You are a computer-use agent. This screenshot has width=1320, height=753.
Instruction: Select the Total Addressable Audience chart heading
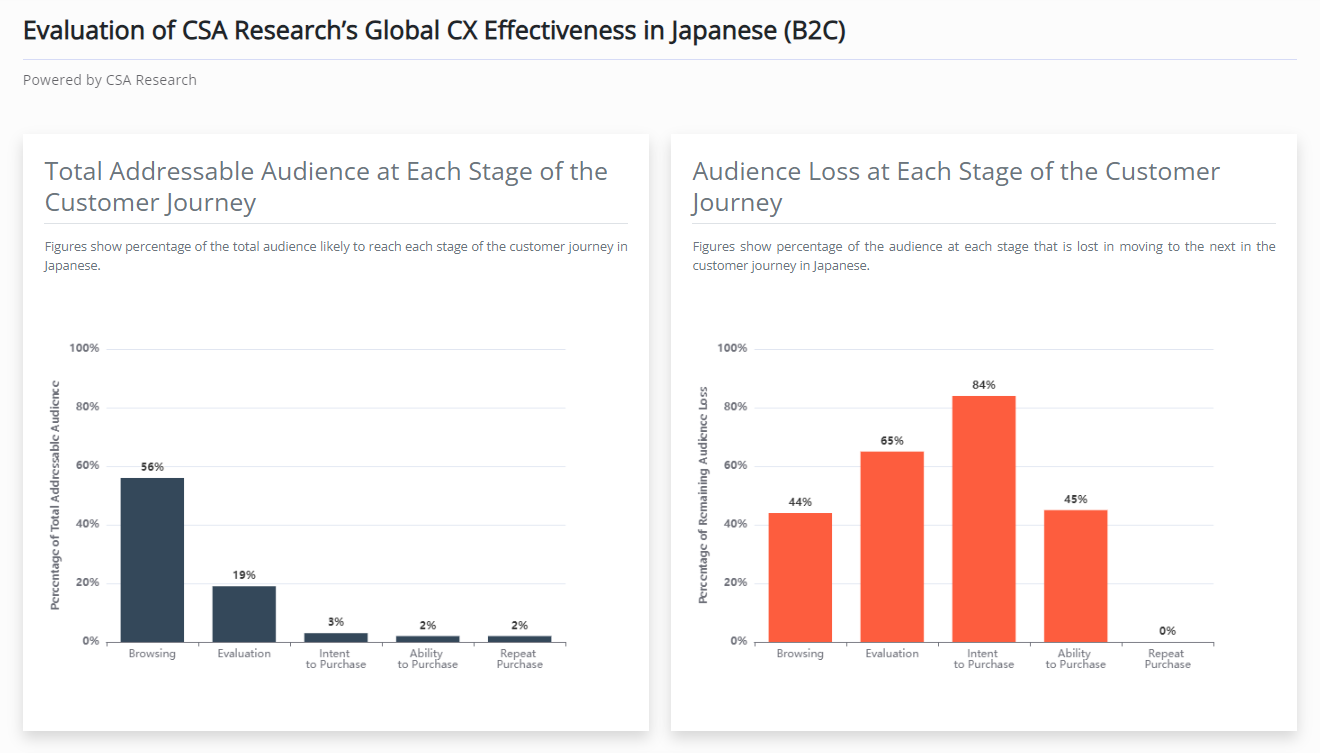tap(326, 187)
